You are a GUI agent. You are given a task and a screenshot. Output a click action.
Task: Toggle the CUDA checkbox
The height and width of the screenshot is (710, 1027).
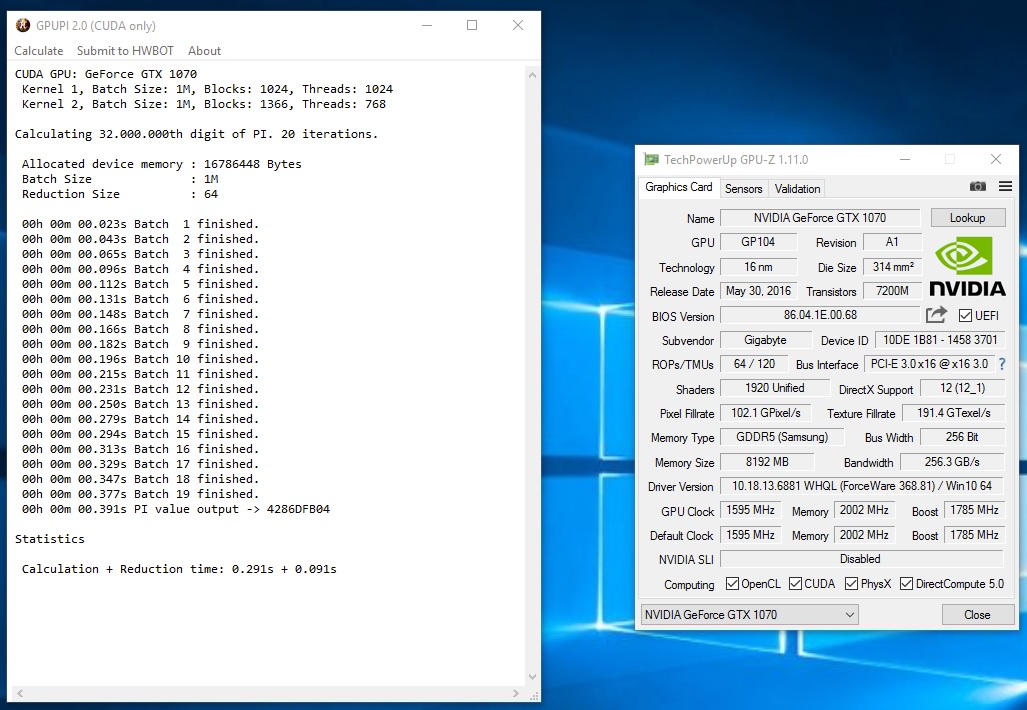[x=795, y=584]
